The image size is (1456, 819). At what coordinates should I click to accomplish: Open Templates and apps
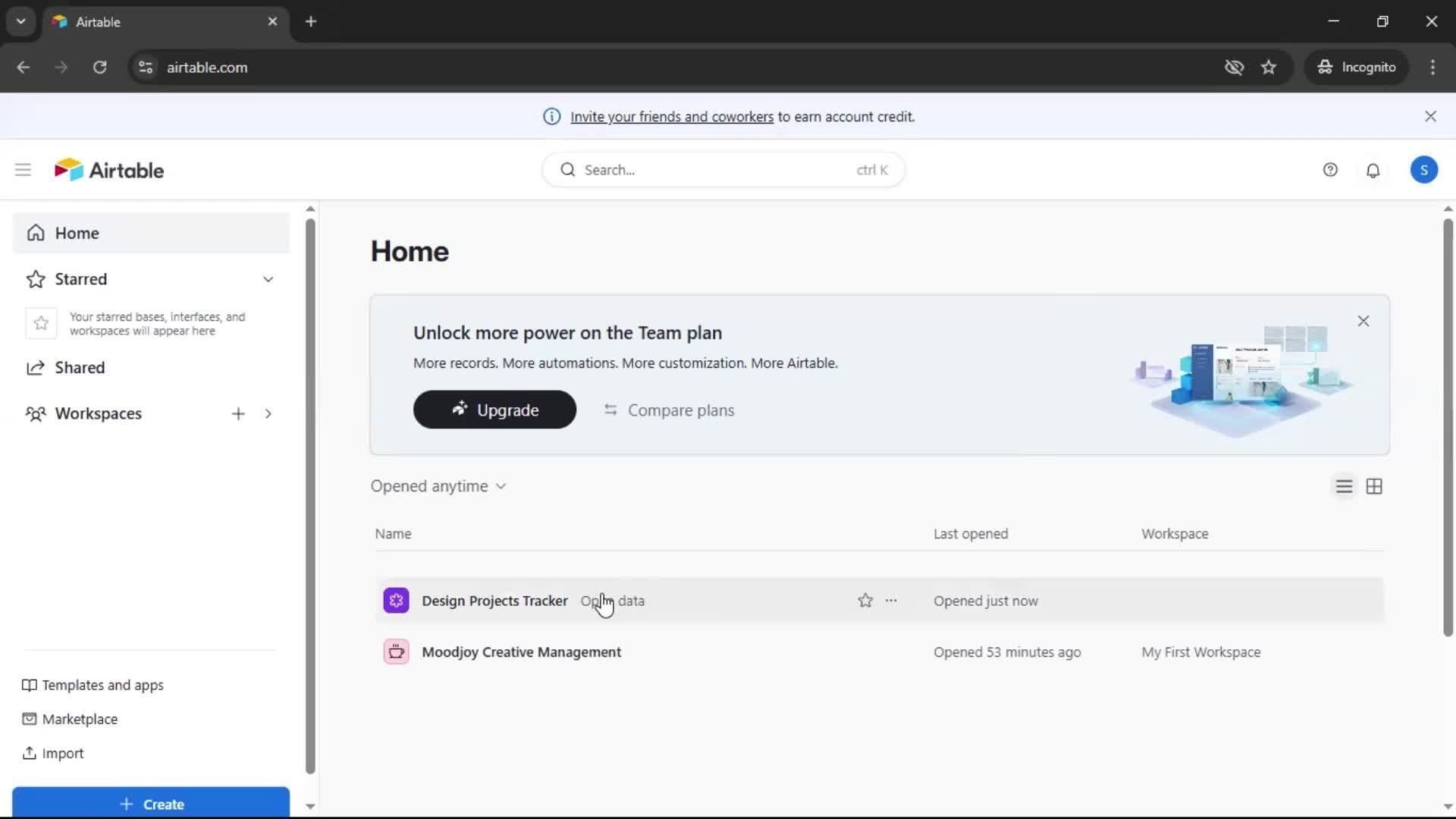[x=102, y=685]
